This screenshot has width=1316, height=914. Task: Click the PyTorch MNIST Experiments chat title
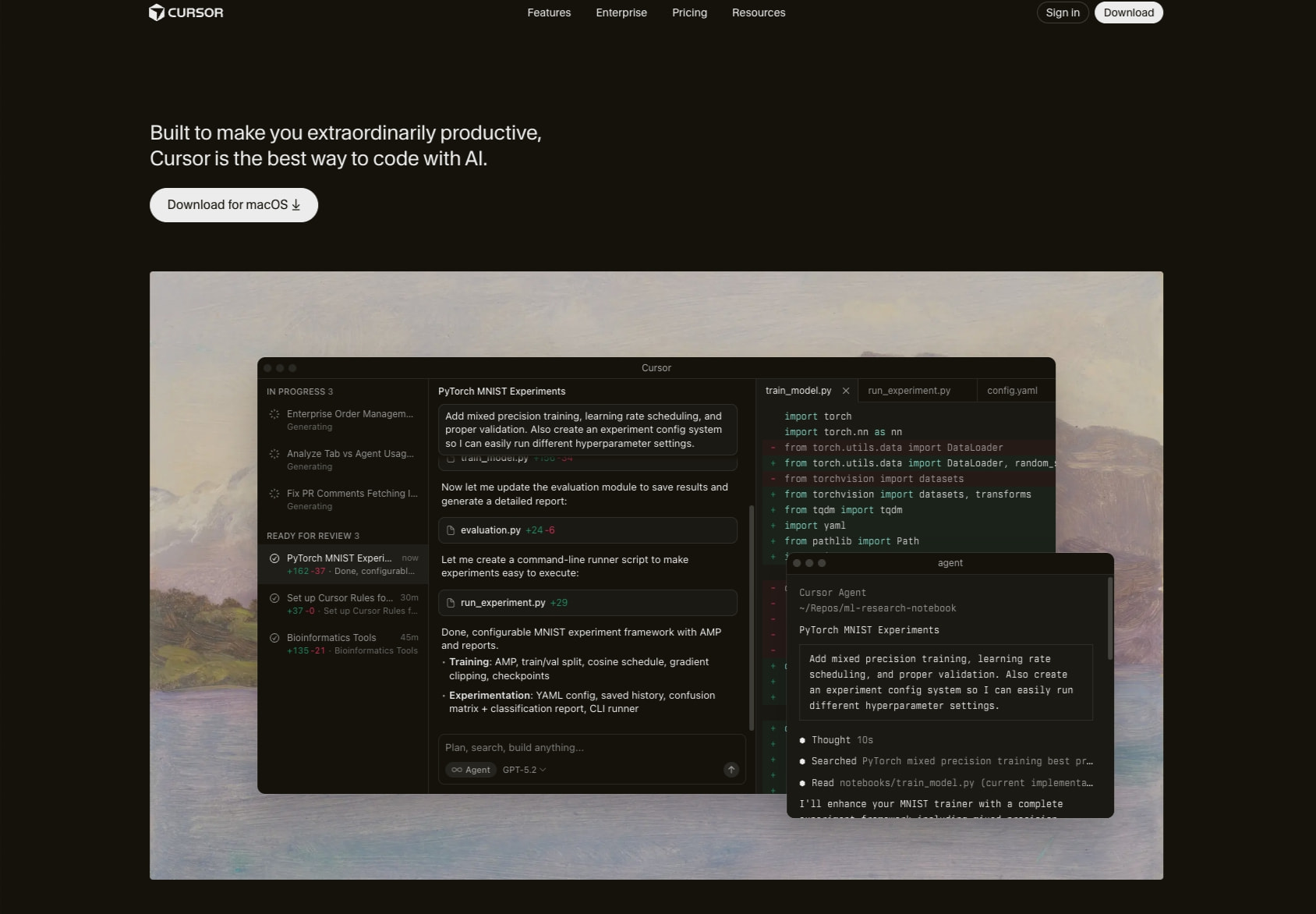(x=501, y=391)
